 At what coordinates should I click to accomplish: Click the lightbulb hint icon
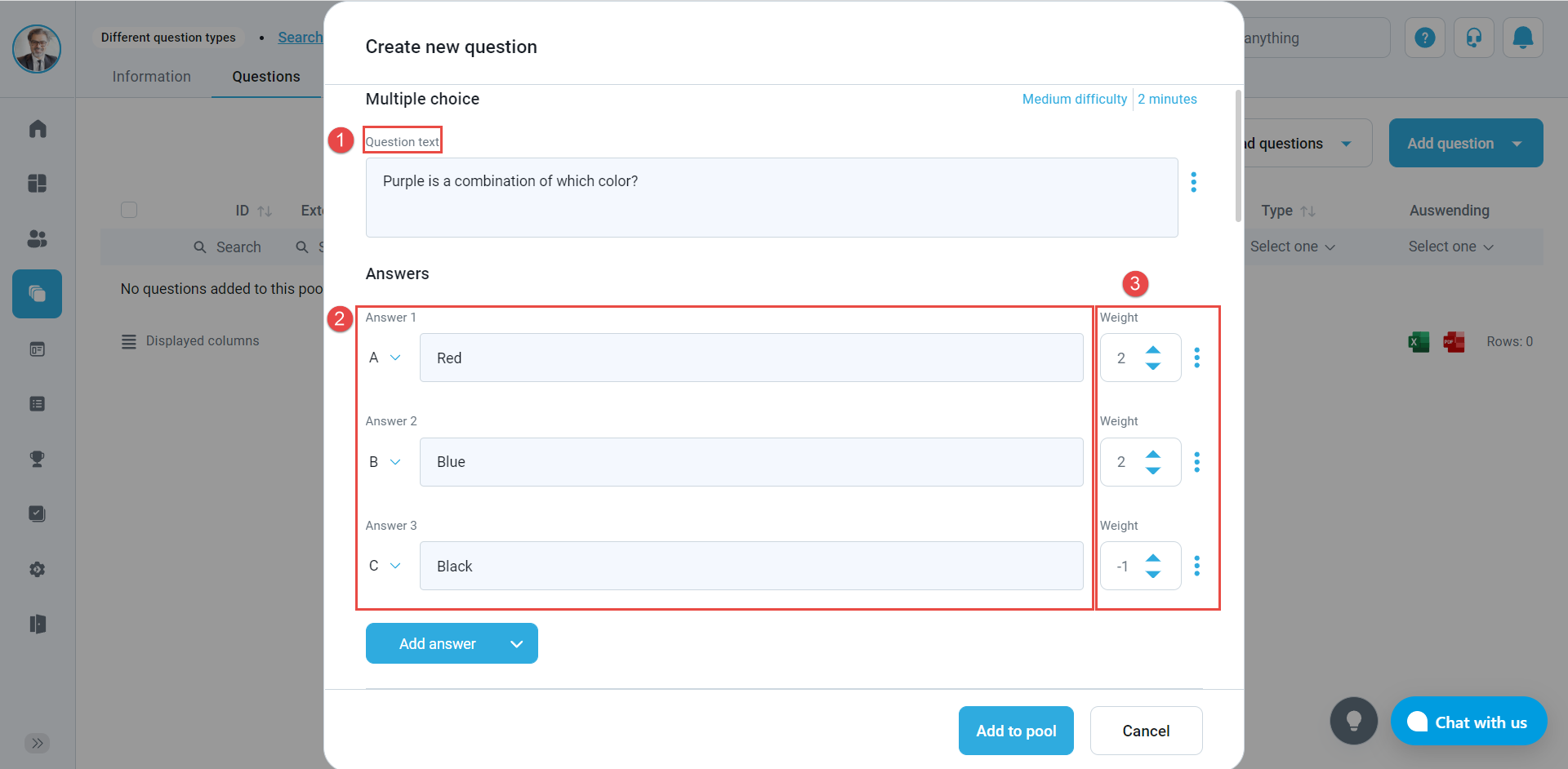point(1353,721)
